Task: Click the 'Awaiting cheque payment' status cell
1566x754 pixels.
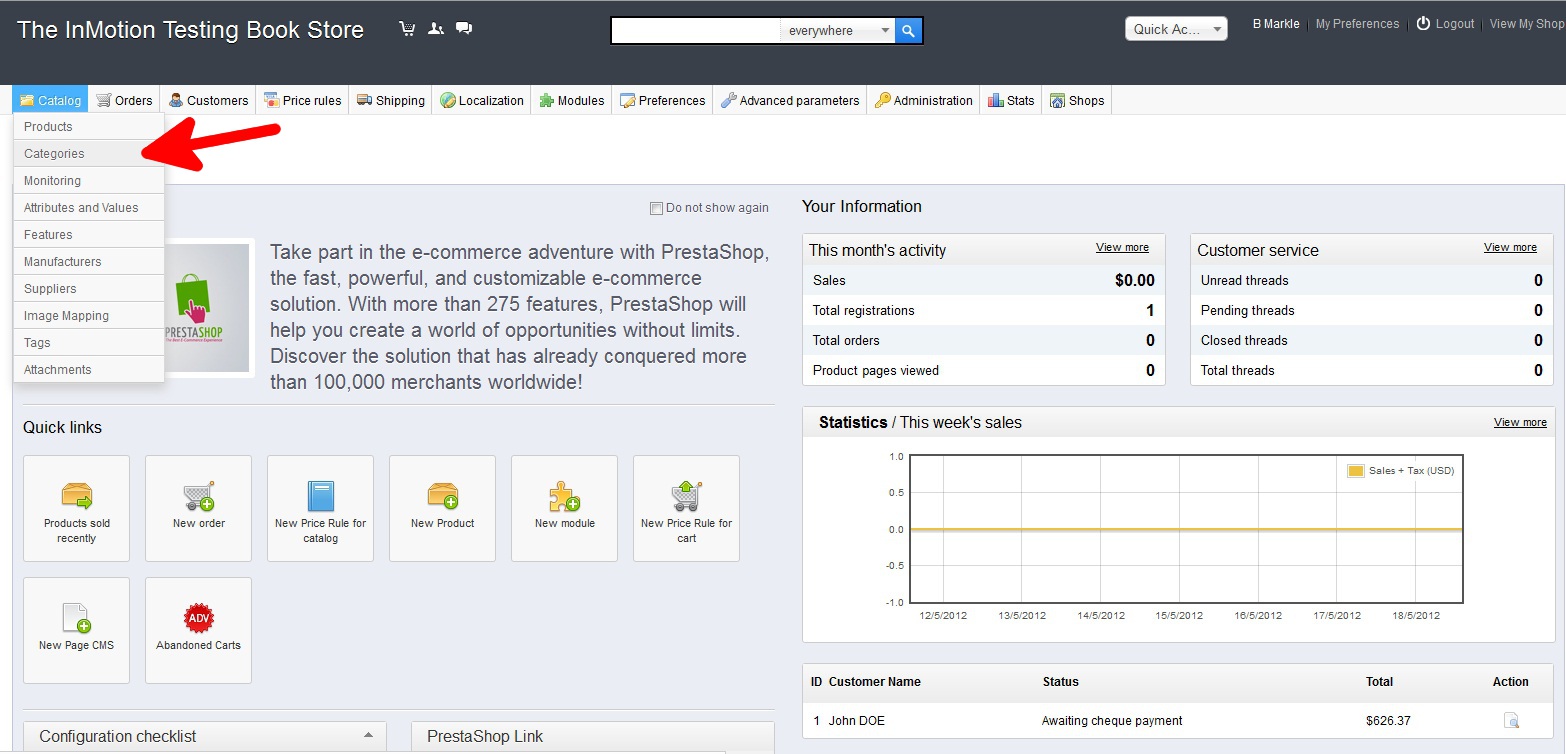Action: [1112, 721]
